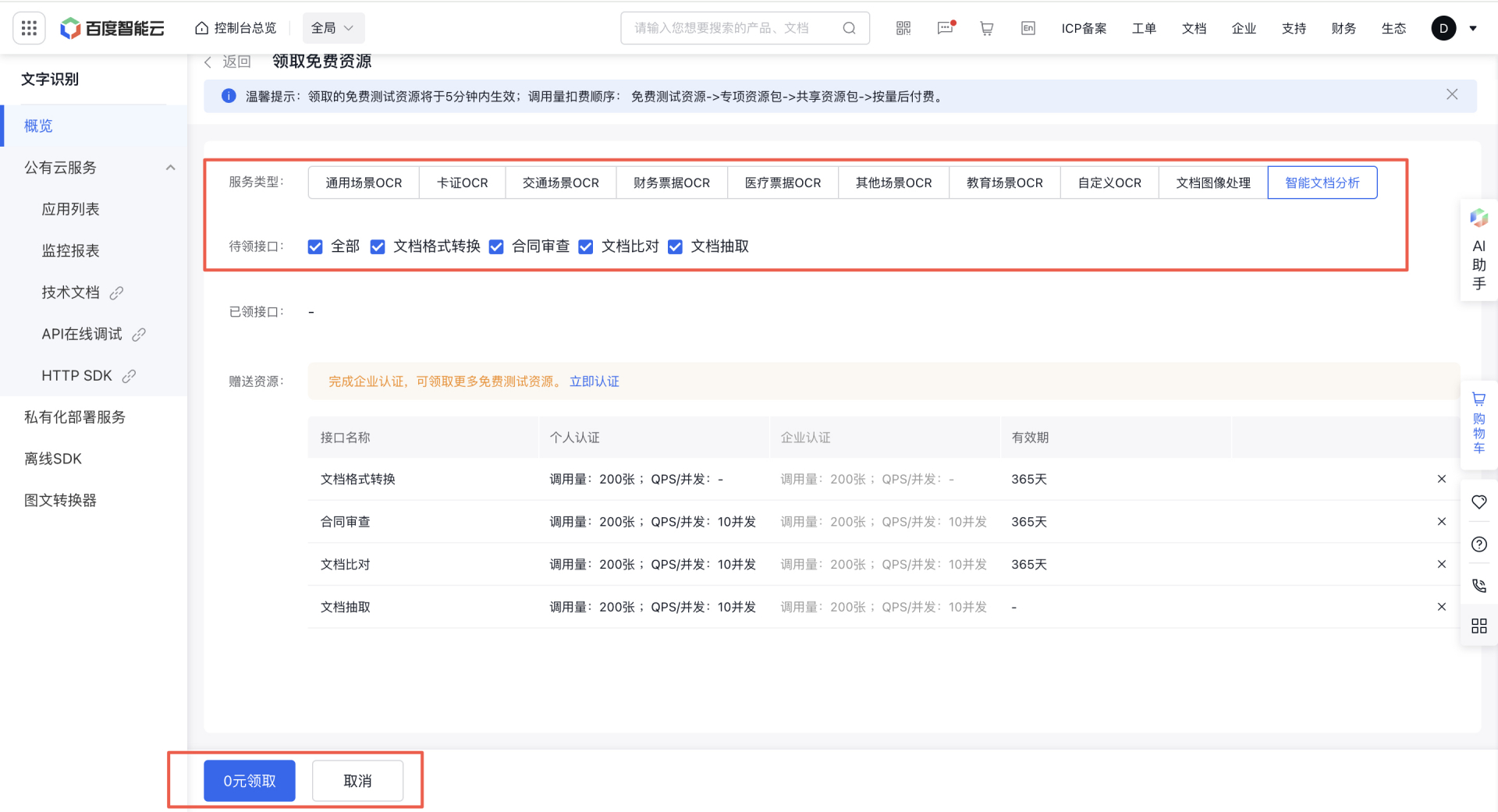Uncheck the 文档抽取 checkbox

[676, 247]
